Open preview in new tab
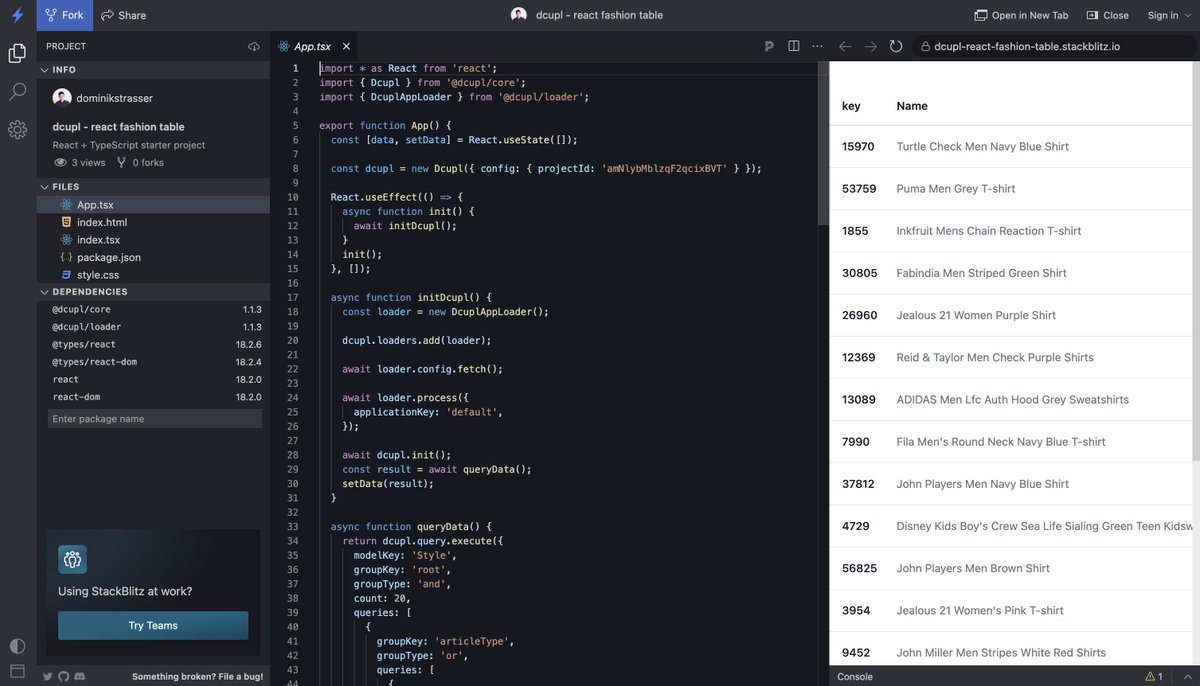Viewport: 1200px width, 686px height. pyautogui.click(x=1021, y=15)
